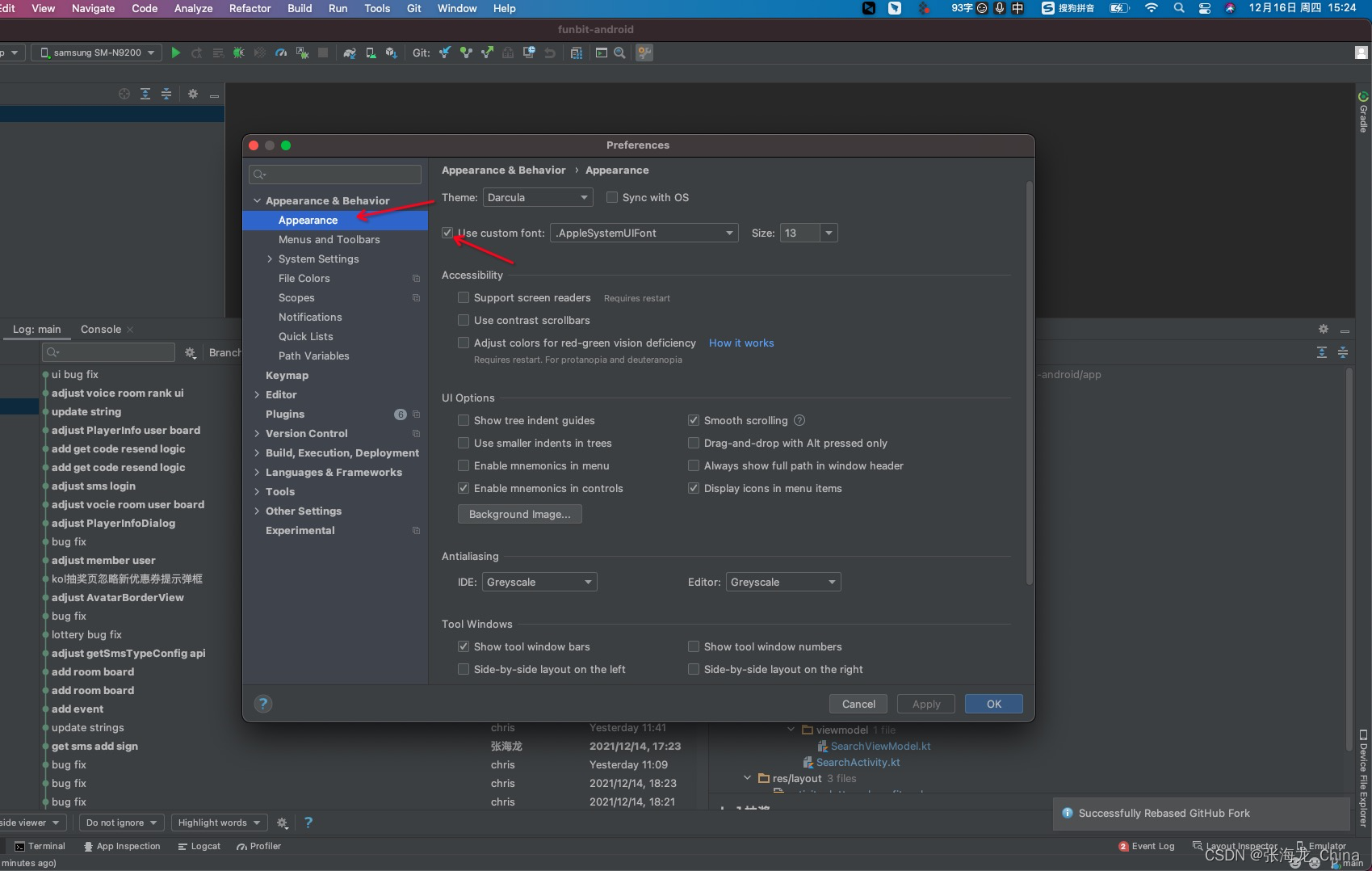The image size is (1372, 871).
Task: Open the SDK Manager icon
Action: pos(391,53)
